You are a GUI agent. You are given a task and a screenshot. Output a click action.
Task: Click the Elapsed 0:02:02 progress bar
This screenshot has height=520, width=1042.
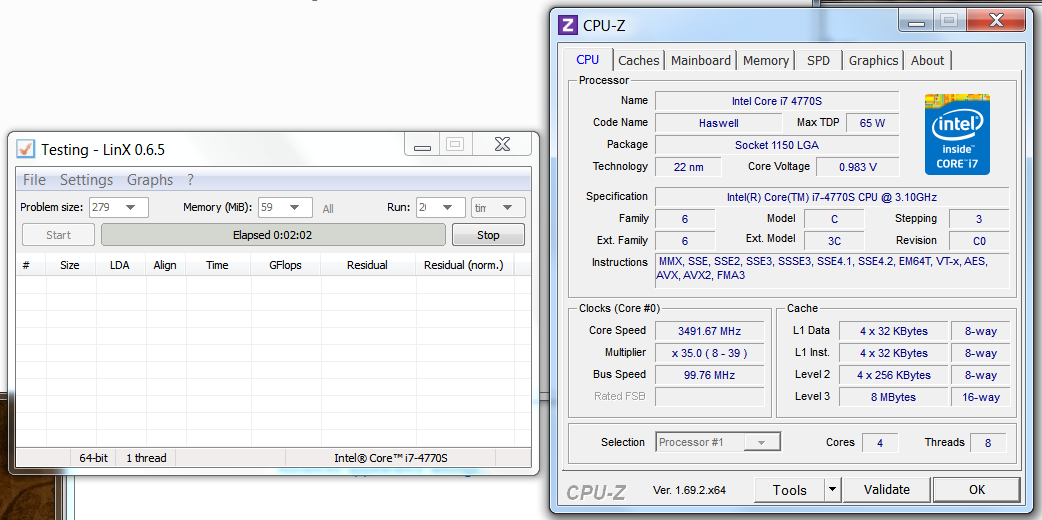273,235
